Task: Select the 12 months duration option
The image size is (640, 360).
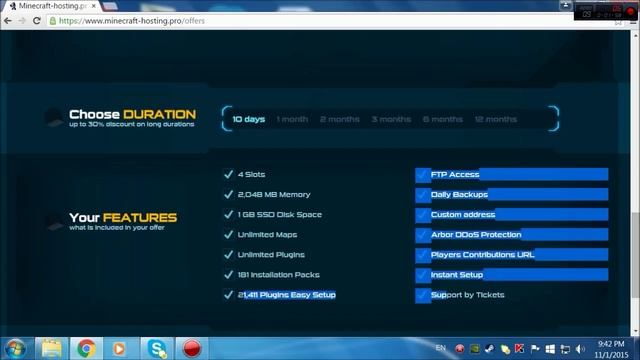Action: pos(496,119)
